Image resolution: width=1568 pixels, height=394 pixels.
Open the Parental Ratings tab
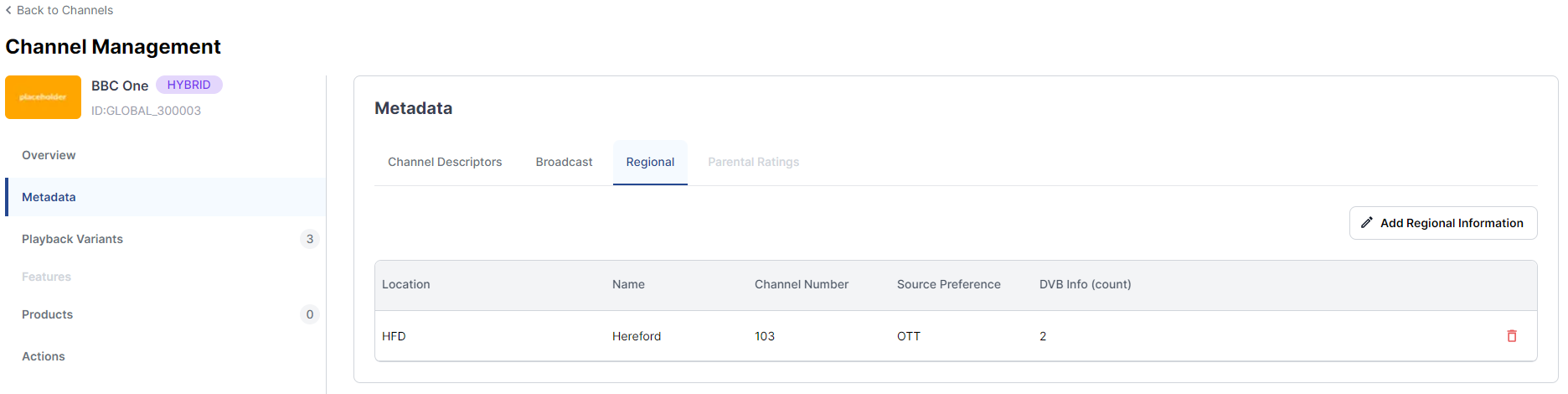(753, 162)
